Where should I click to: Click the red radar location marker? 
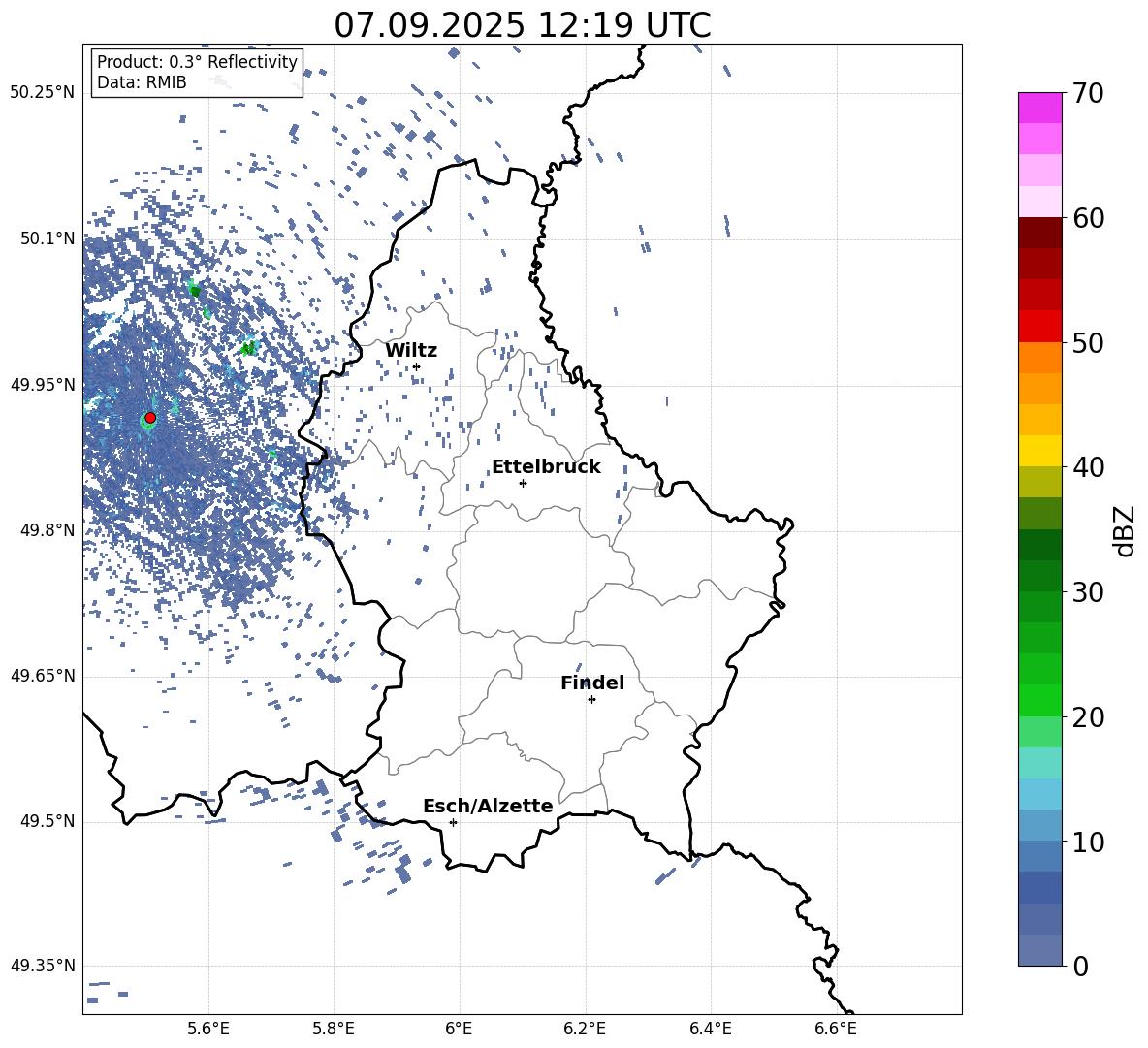click(150, 418)
